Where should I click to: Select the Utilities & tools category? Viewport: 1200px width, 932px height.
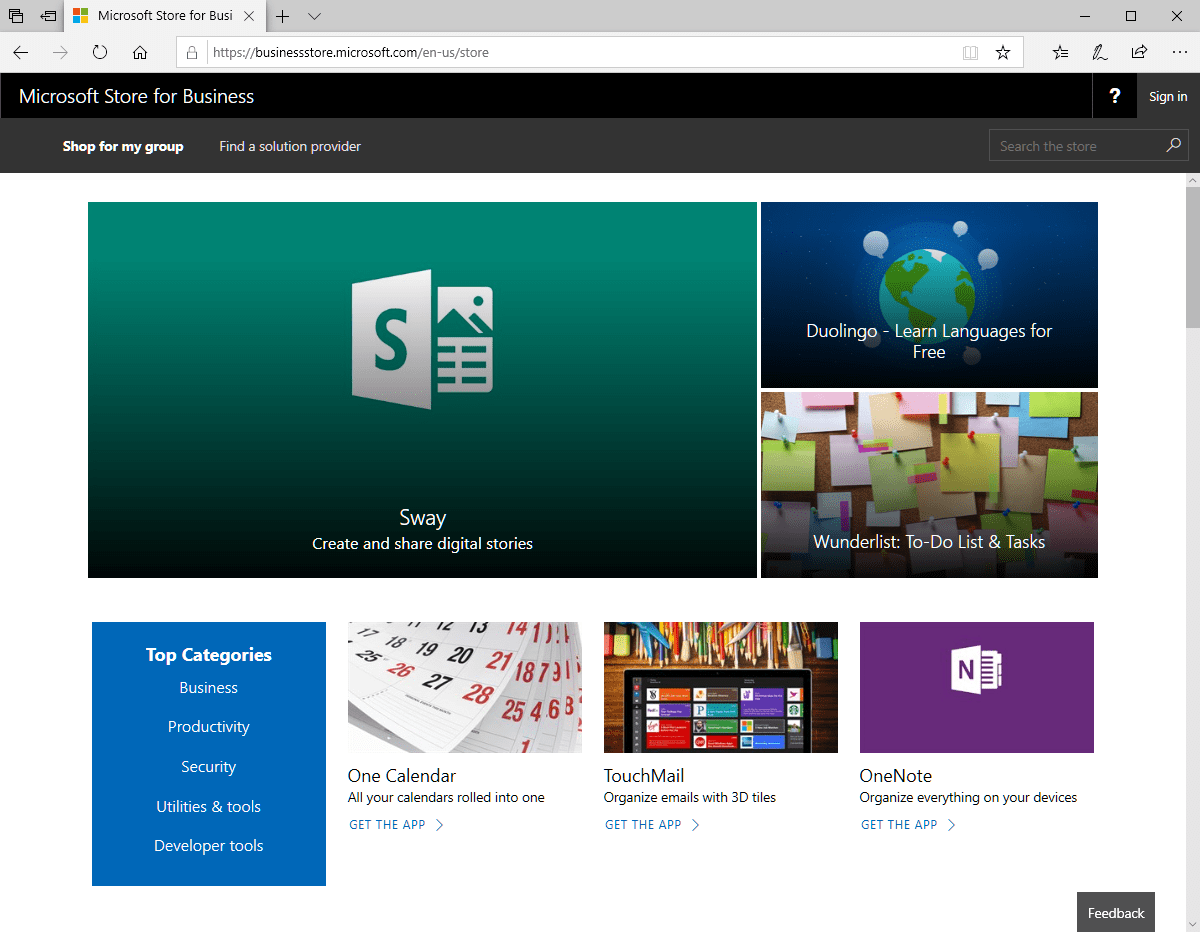pos(209,806)
